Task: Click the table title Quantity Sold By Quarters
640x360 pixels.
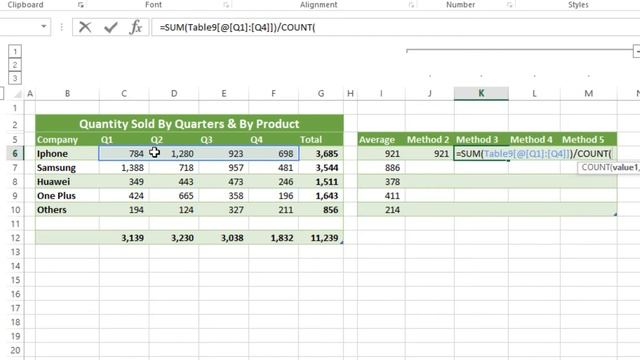Action: pyautogui.click(x=189, y=124)
